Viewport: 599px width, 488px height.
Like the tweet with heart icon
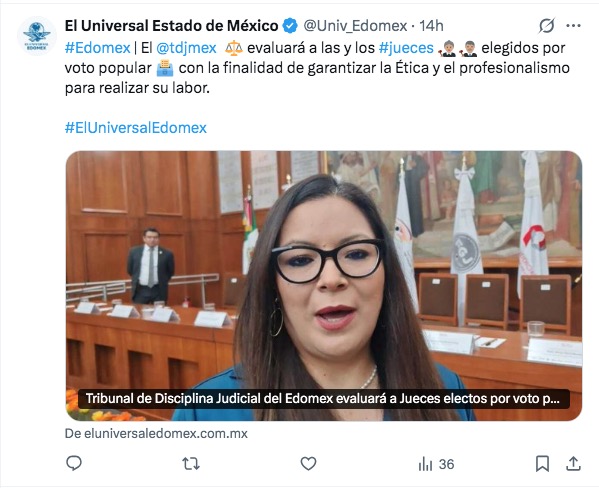pyautogui.click(x=308, y=464)
